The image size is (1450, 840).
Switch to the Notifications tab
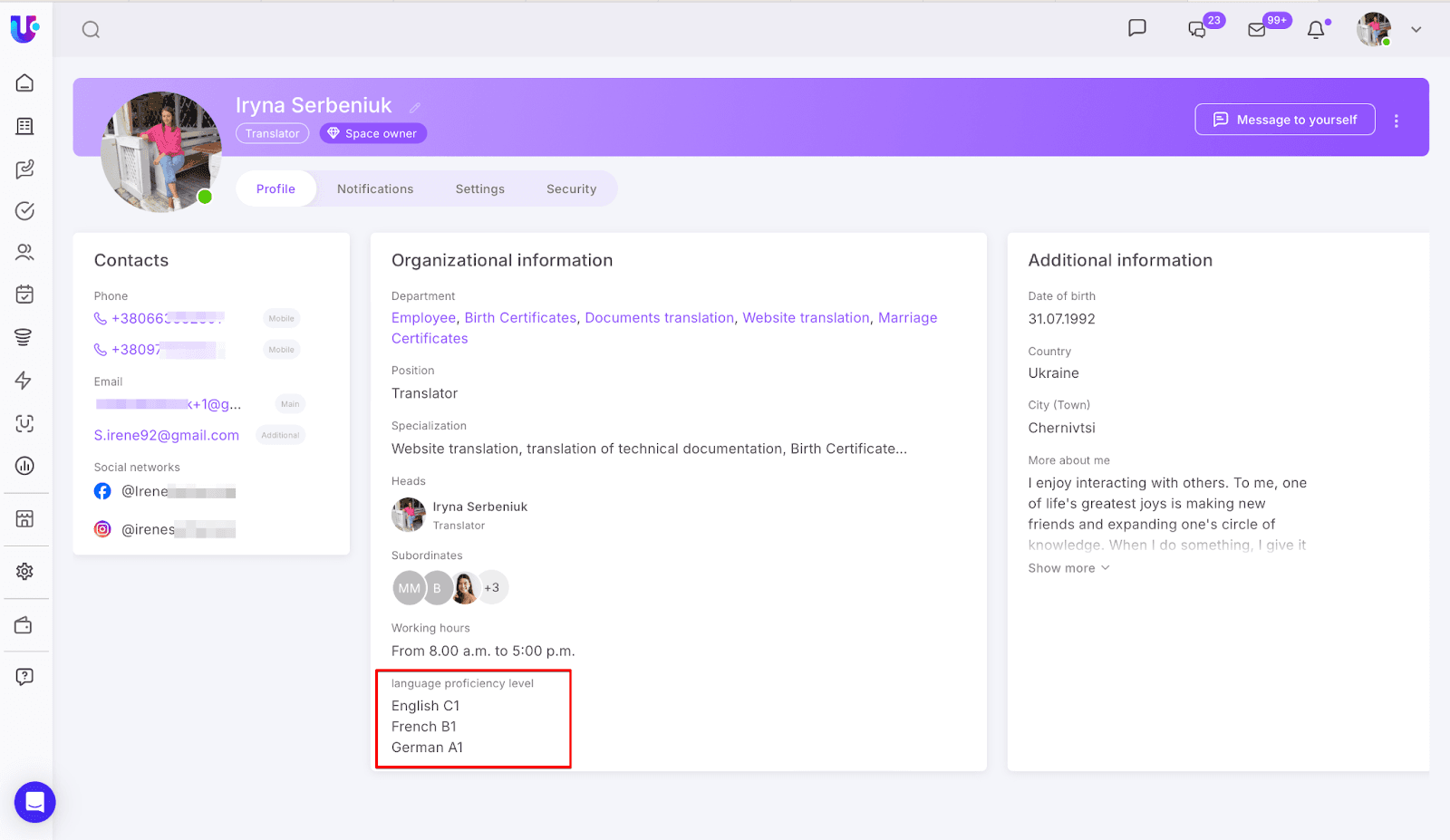[x=375, y=189]
